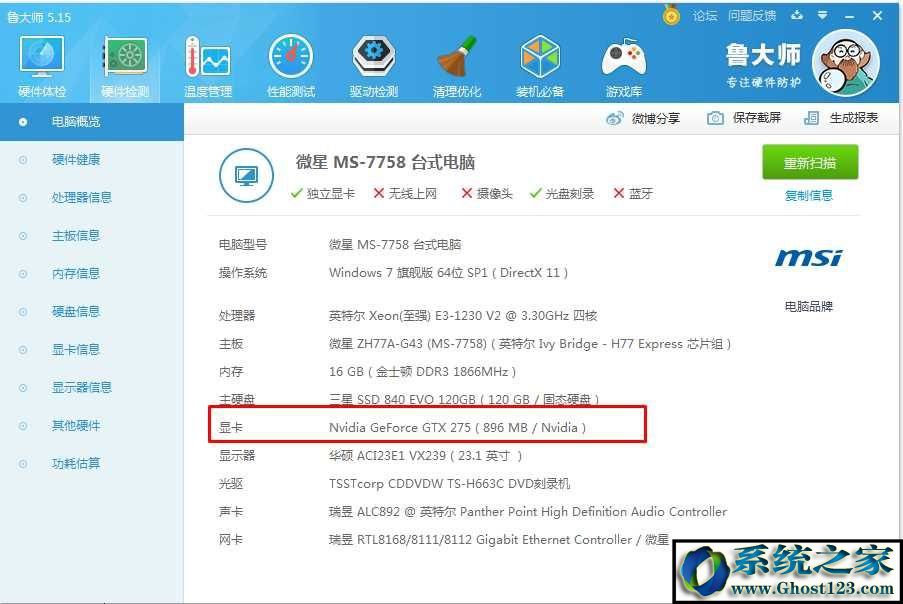Click 光盘刻录 status indicator
The height and width of the screenshot is (604, 903).
(562, 193)
